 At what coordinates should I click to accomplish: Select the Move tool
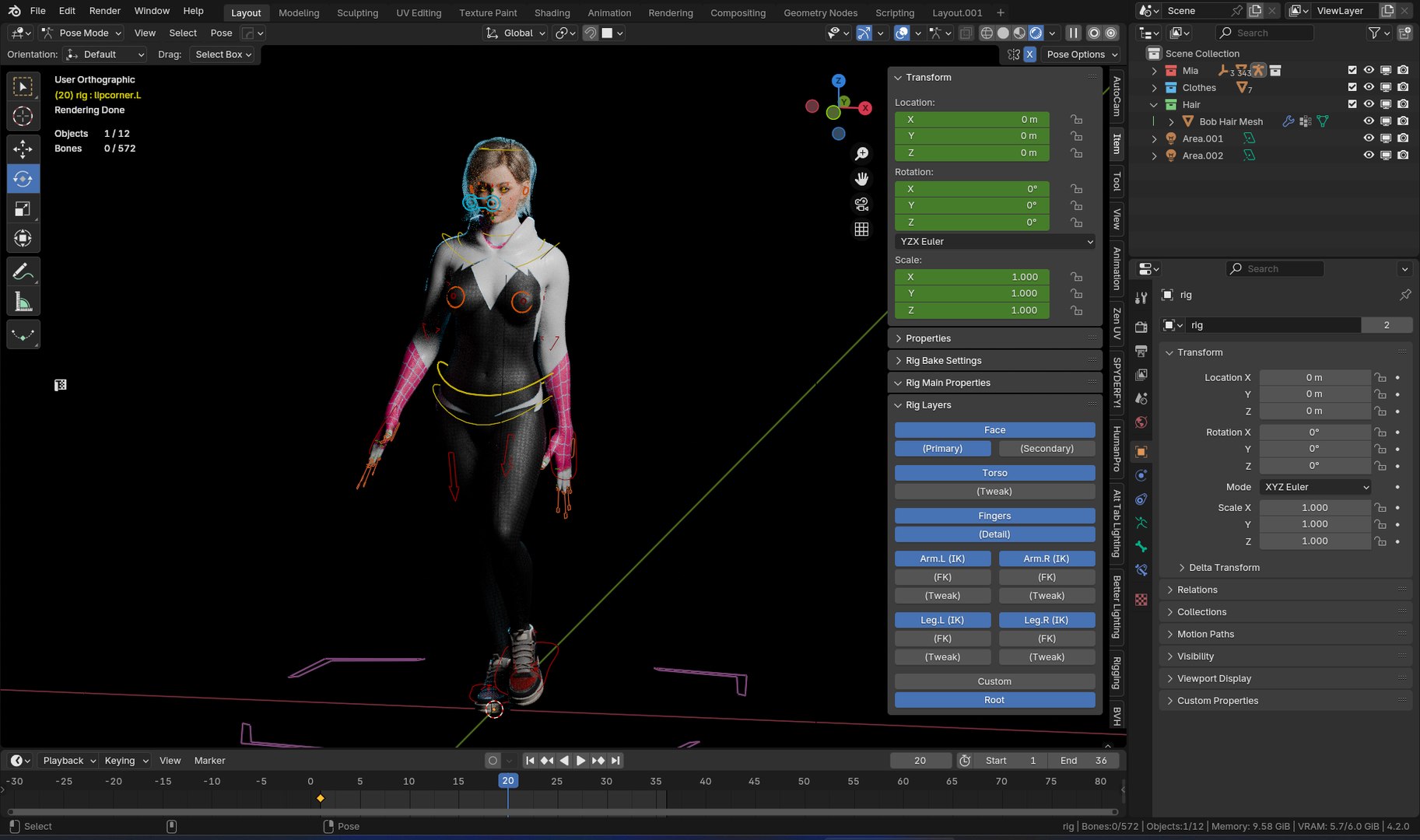tap(23, 149)
